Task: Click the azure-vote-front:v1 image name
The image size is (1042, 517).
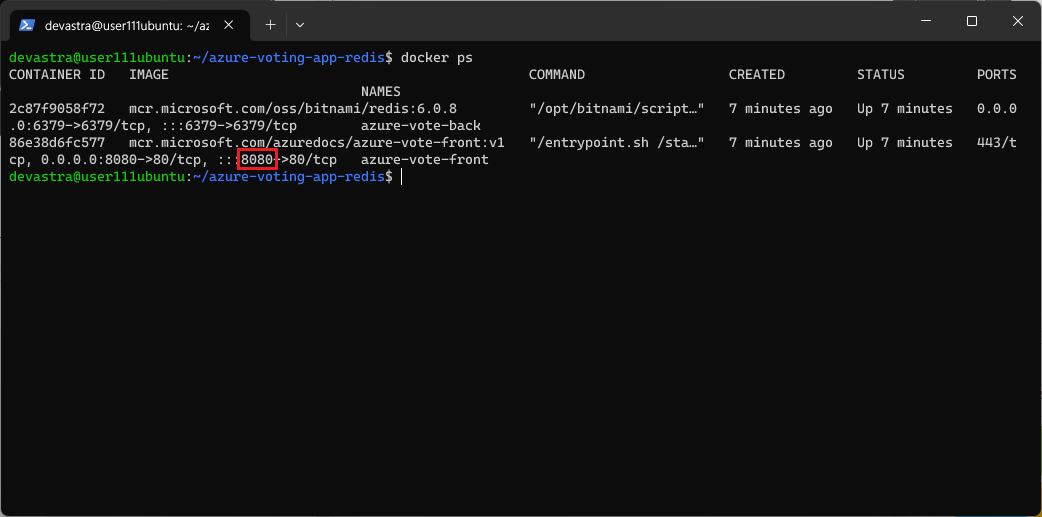Action: [x=317, y=143]
